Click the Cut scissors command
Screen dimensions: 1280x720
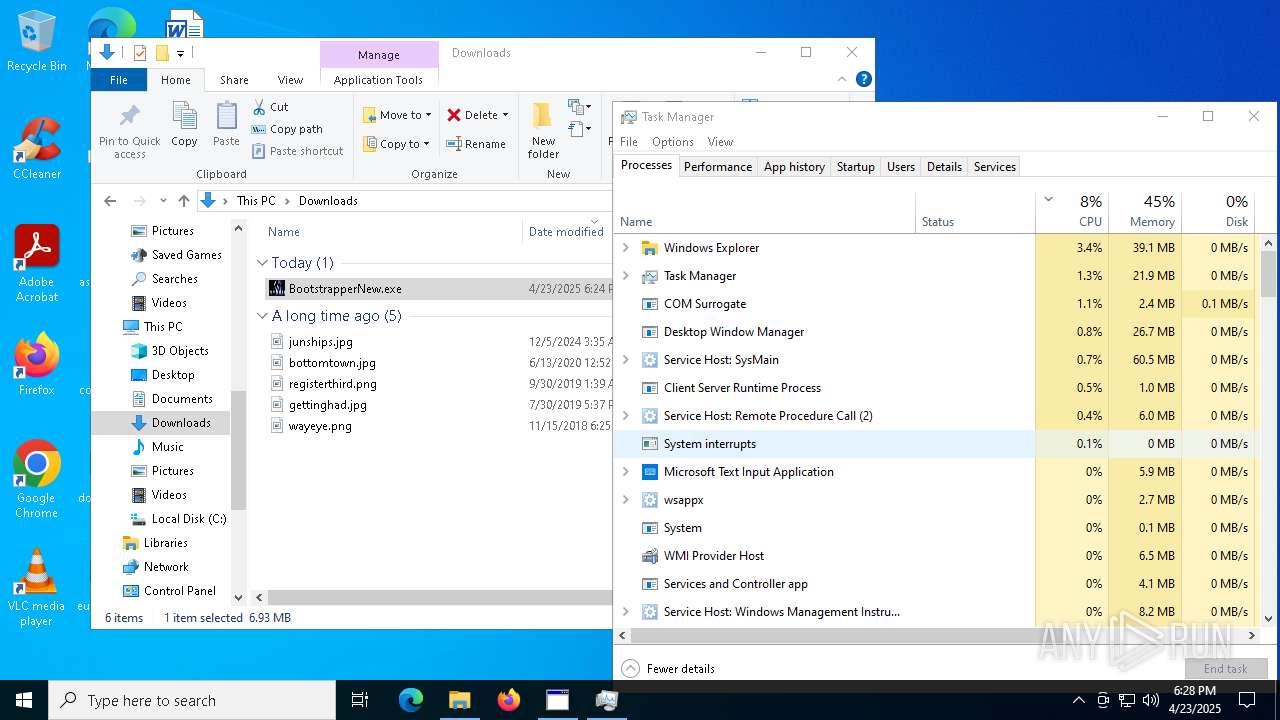pyautogui.click(x=270, y=107)
